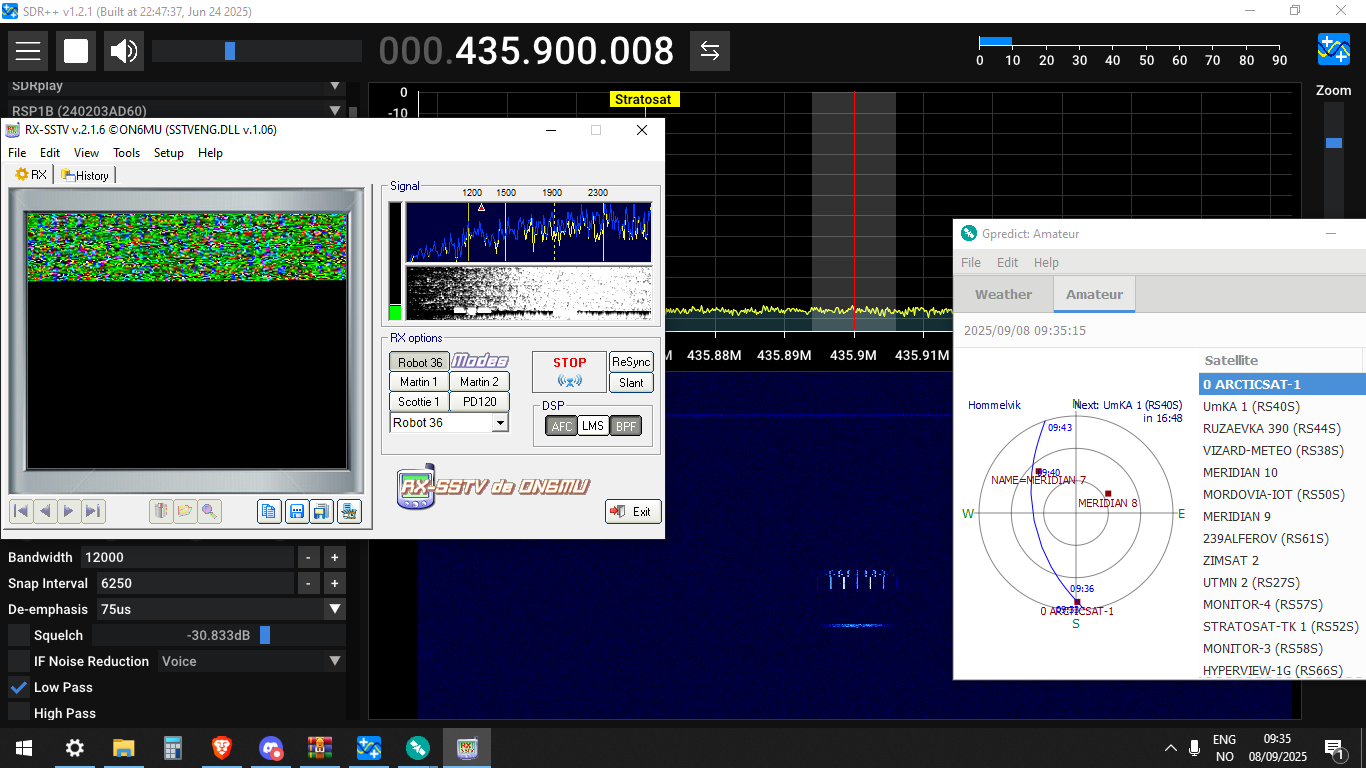Open the IF Noise Reduction Voice dropdown
Viewport: 1366px width, 768px height.
pos(335,661)
